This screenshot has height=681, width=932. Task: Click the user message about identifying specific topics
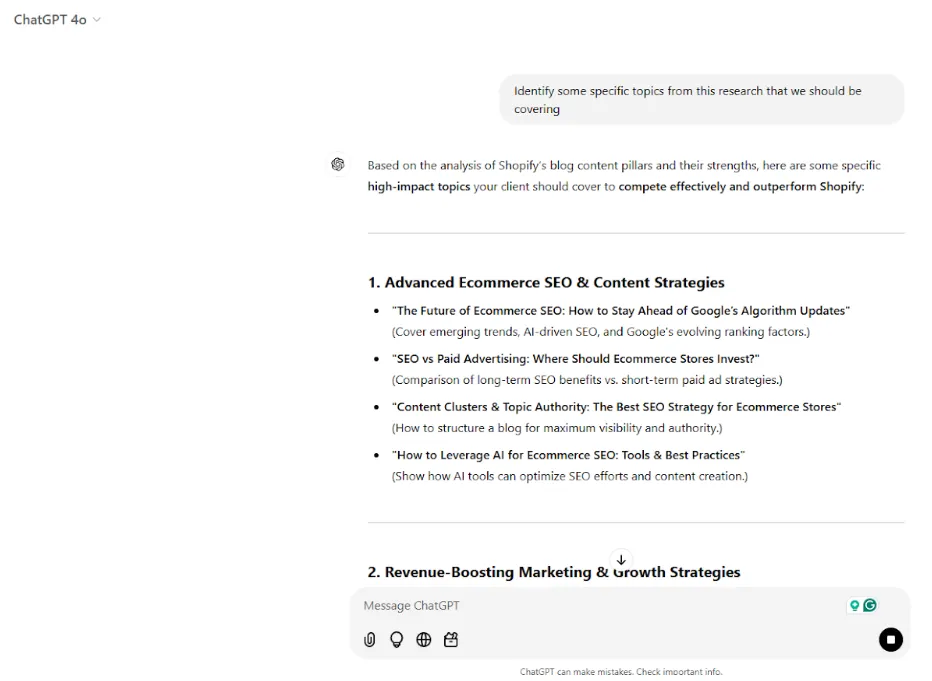click(701, 100)
